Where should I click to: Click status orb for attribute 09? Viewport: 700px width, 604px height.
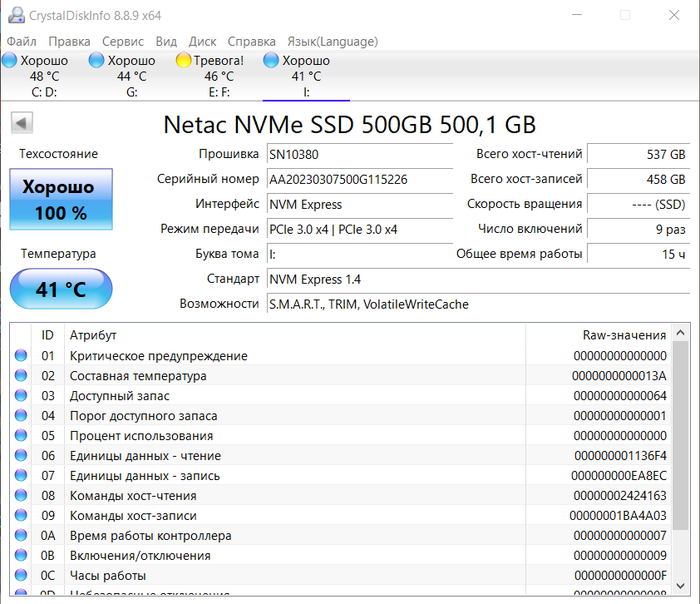[x=21, y=515]
